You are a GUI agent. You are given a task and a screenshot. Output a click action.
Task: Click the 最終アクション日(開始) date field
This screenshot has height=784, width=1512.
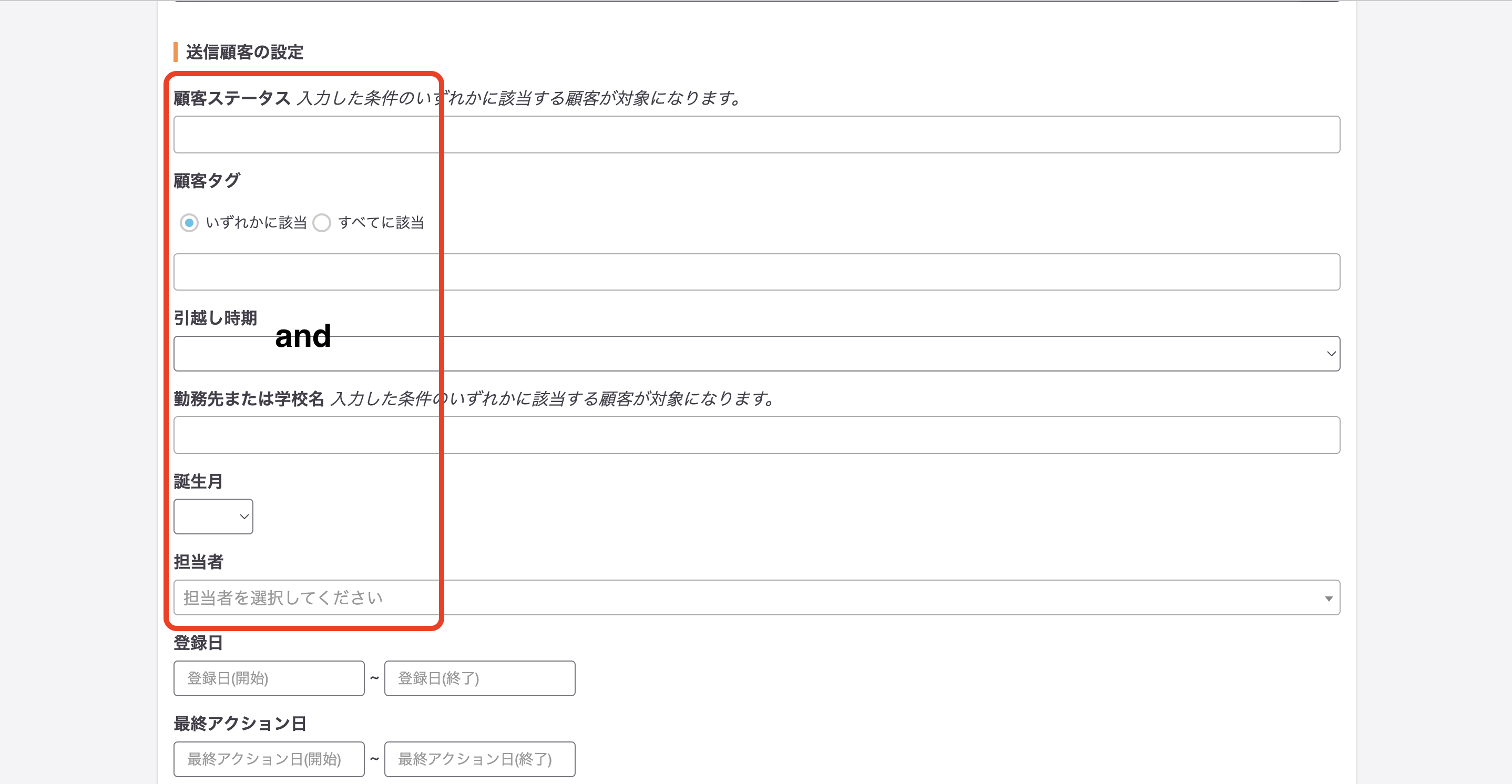(269, 759)
